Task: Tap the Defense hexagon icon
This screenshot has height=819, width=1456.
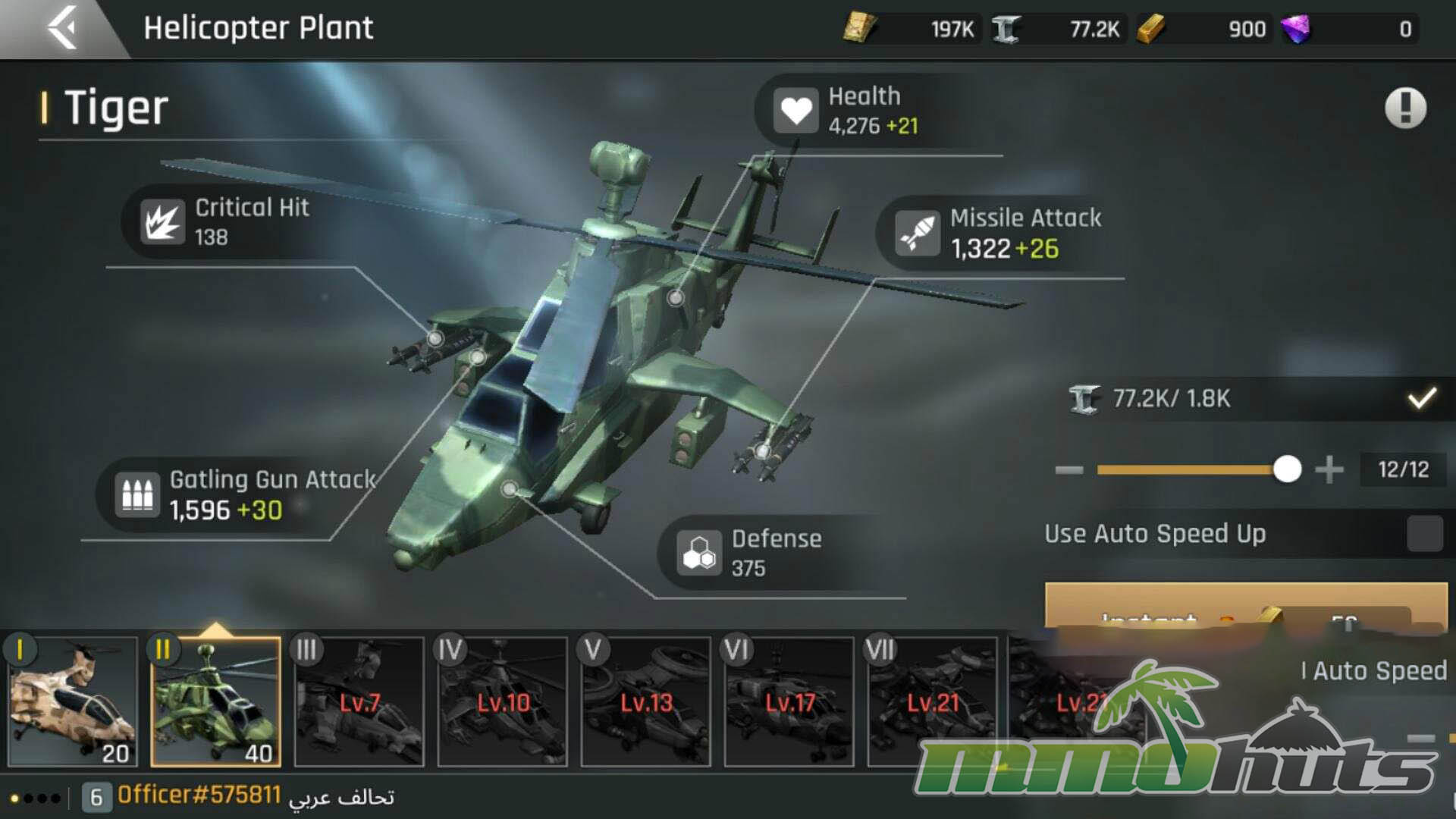Action: 699,553
